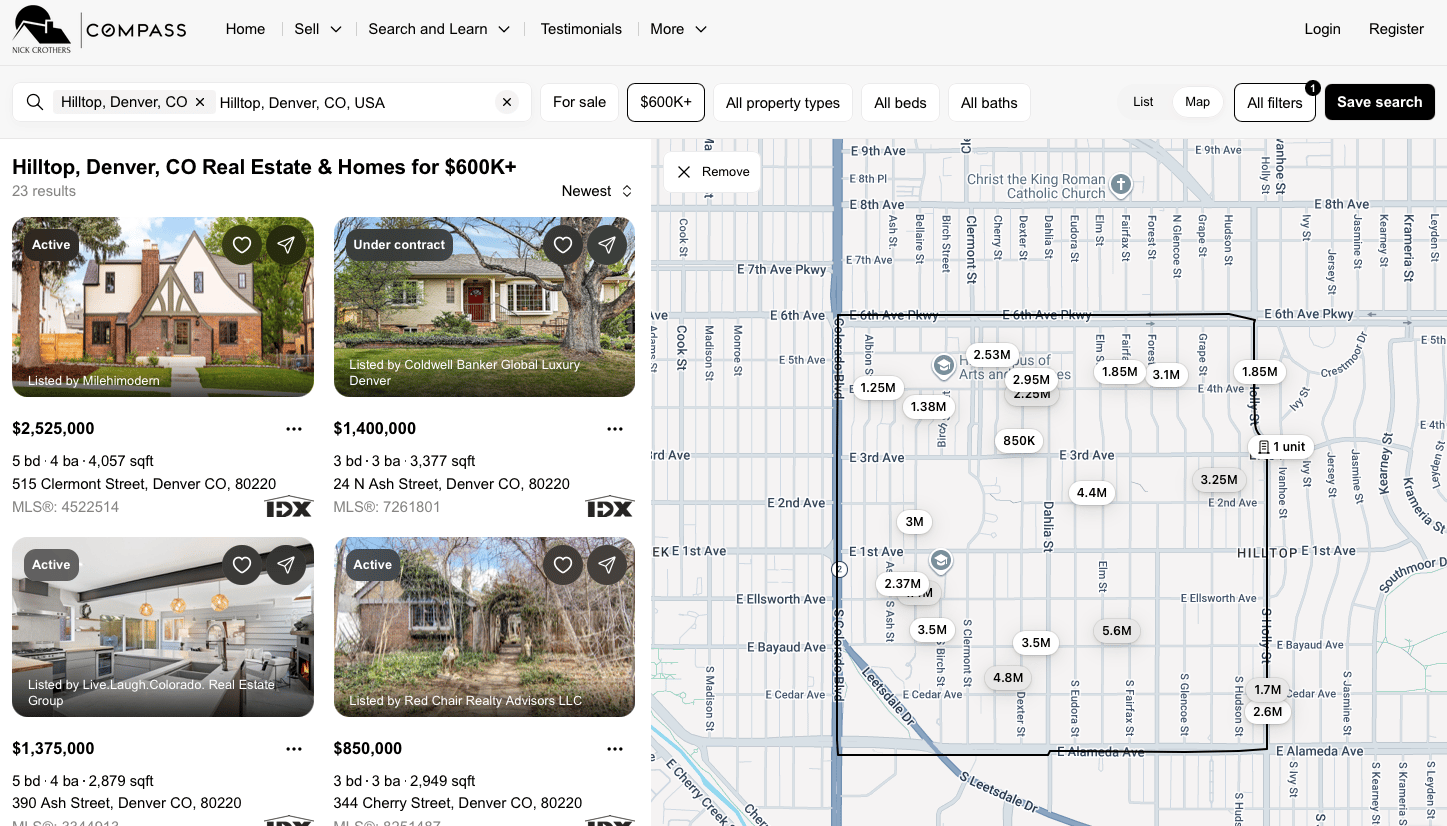Open the $600K+ price filter
This screenshot has height=826, width=1447.
click(666, 102)
